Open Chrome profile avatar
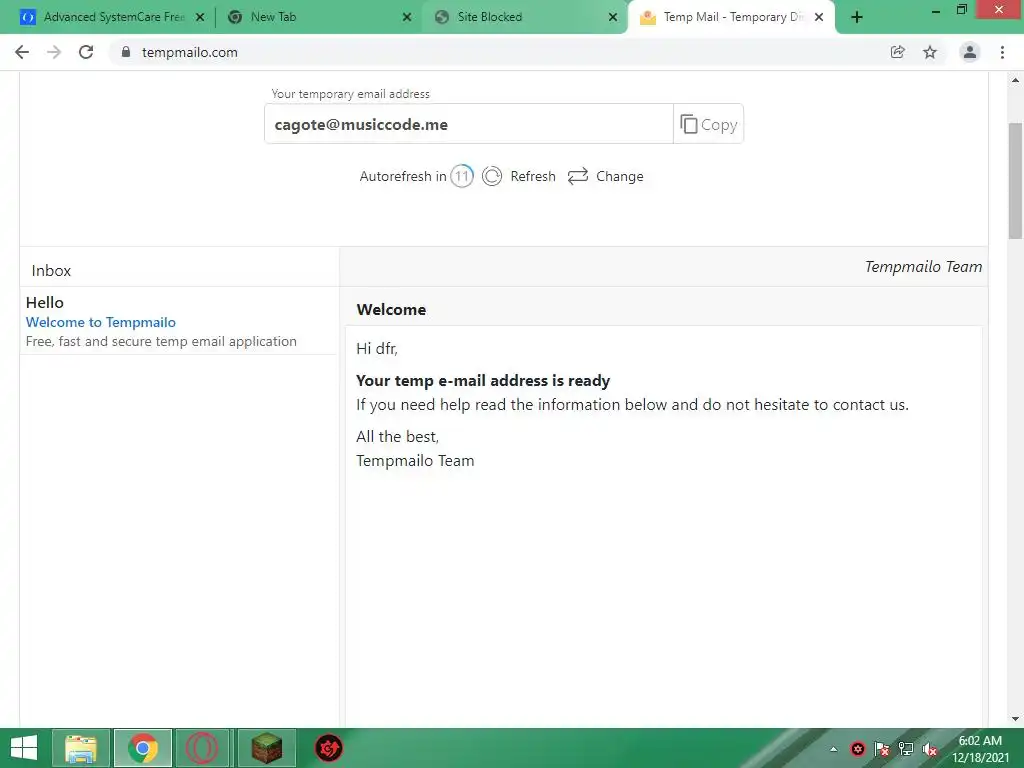The width and height of the screenshot is (1024, 768). pos(970,52)
